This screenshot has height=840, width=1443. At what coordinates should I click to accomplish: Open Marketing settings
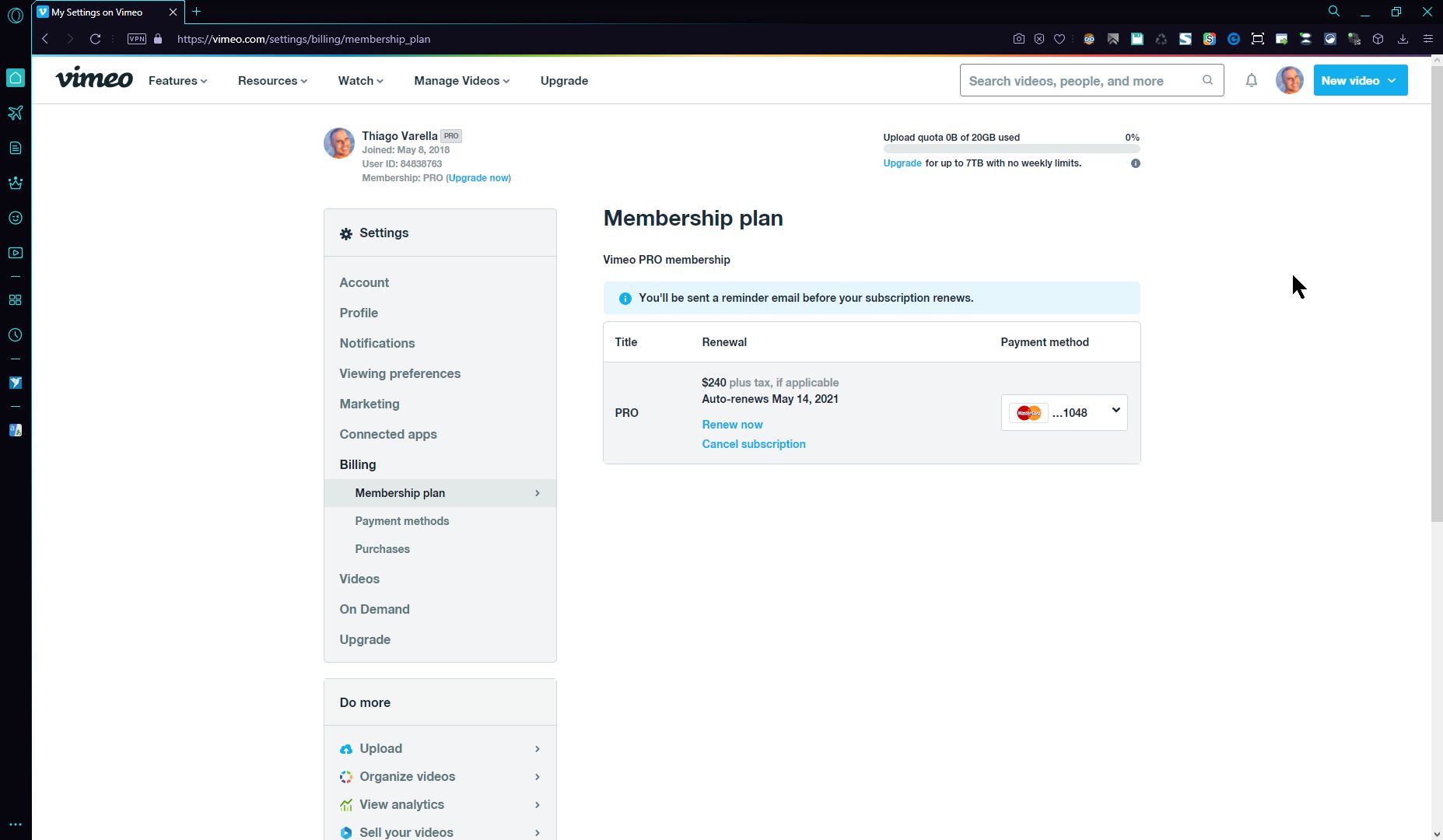[370, 404]
